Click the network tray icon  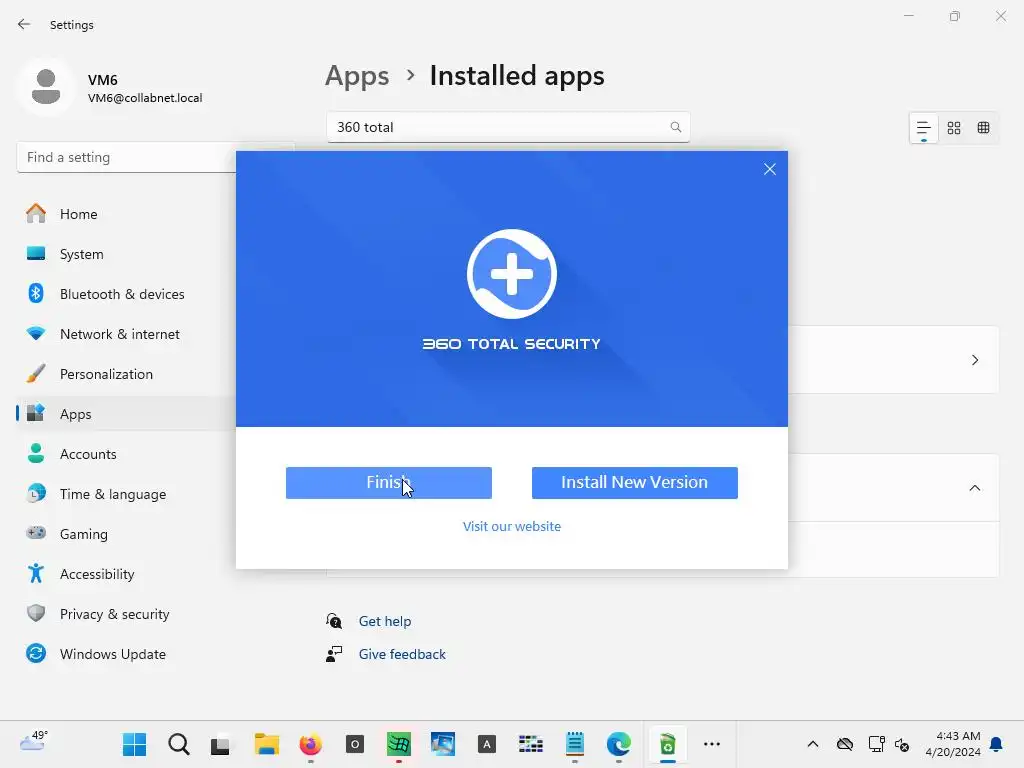[x=876, y=744]
